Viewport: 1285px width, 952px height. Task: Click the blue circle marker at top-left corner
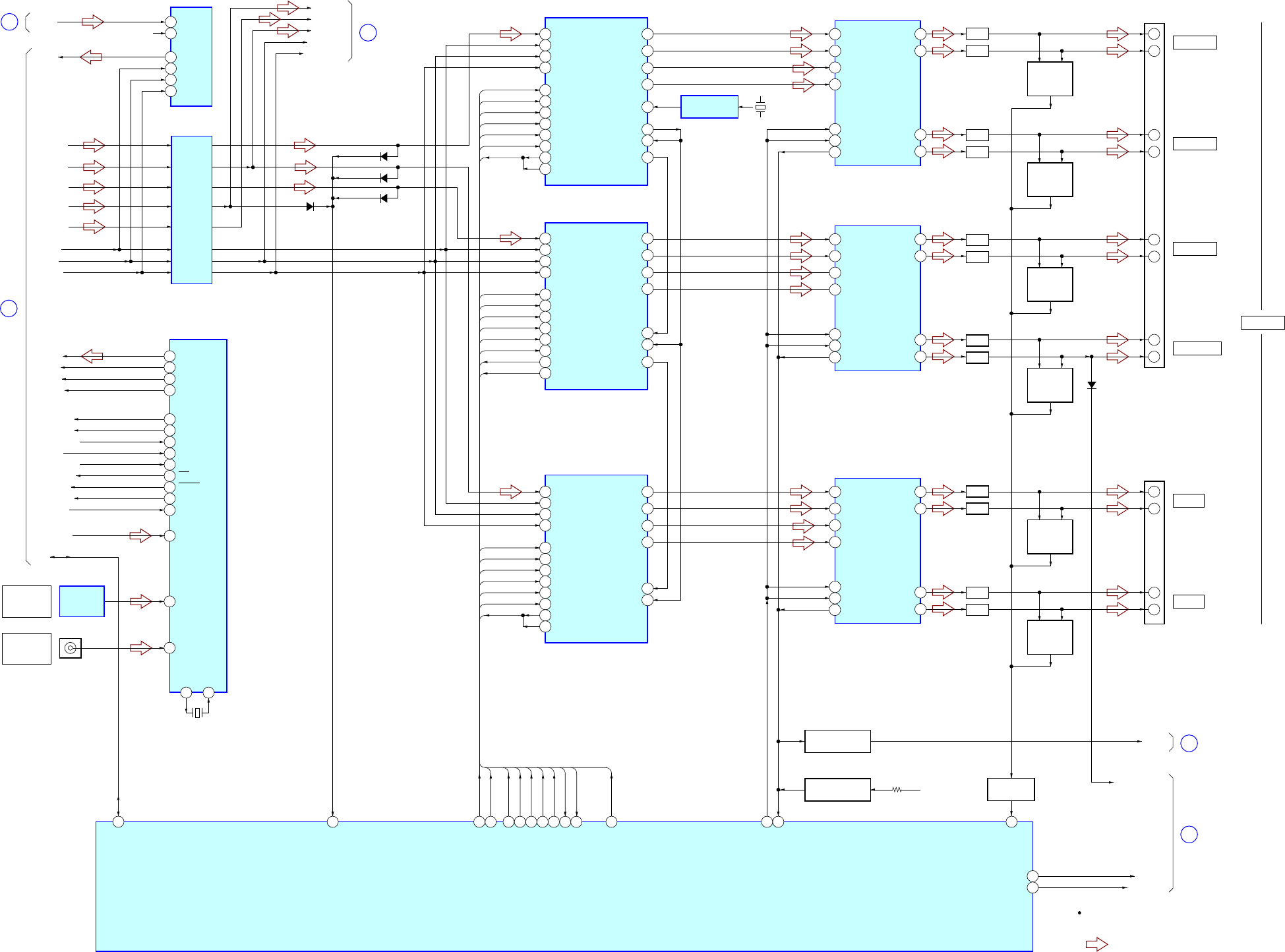(9, 22)
